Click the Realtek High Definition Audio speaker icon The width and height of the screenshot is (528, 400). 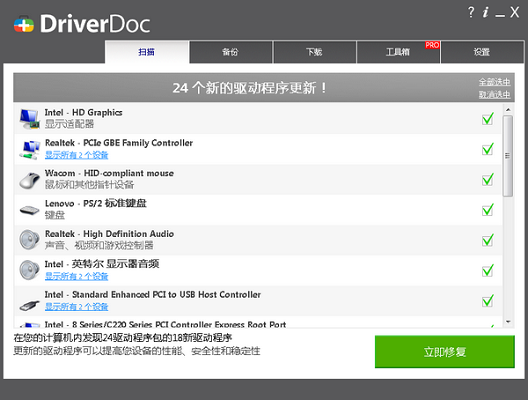[x=30, y=240]
